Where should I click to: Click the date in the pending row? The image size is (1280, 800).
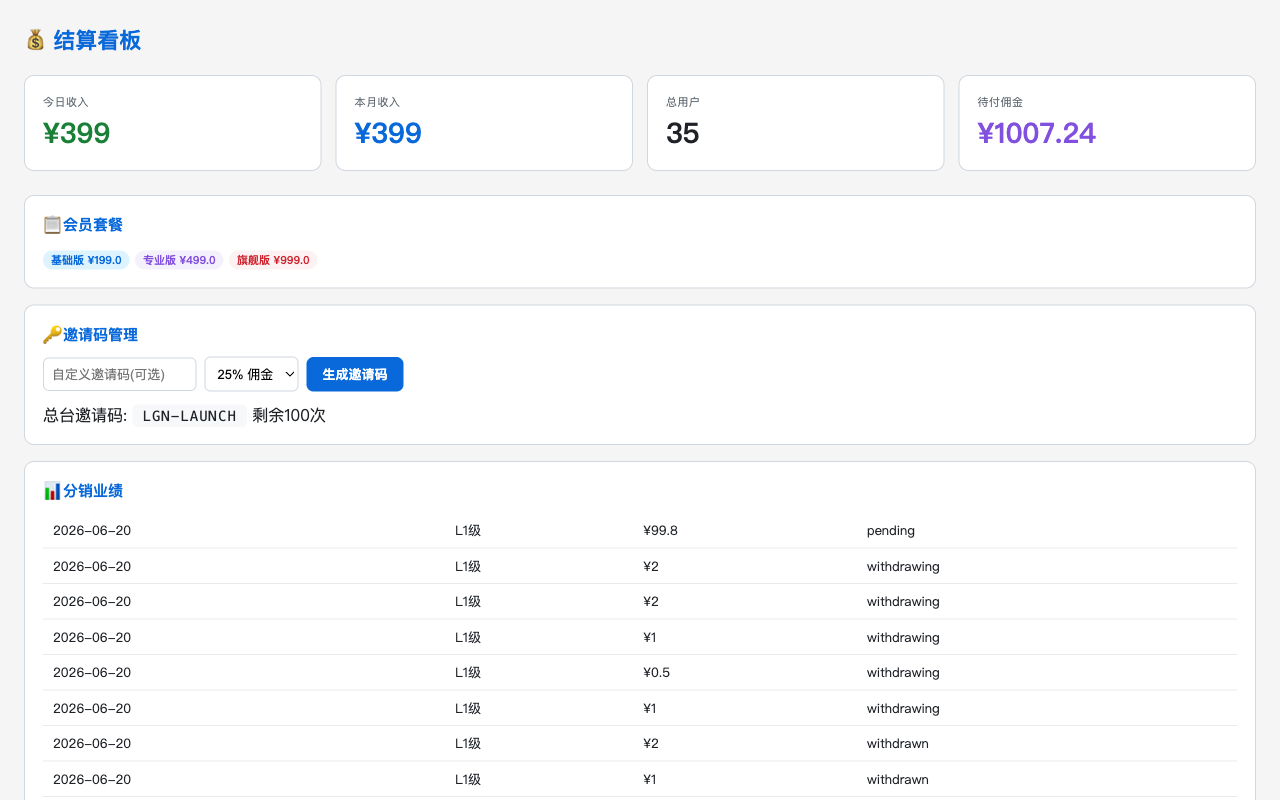[92, 531]
